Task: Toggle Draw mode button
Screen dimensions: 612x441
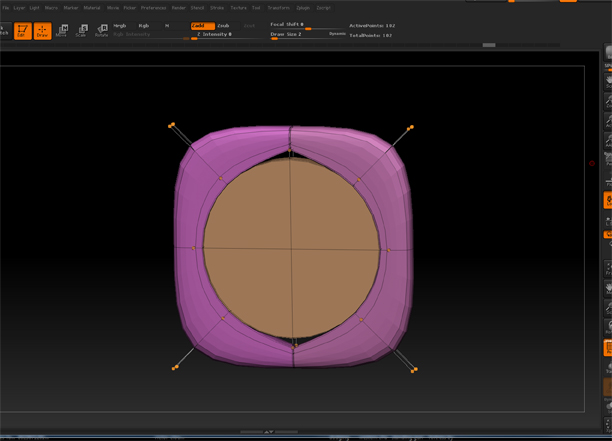Action: pos(43,31)
